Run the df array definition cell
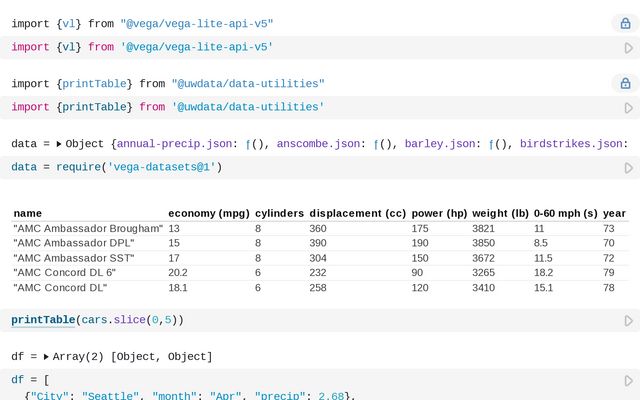This screenshot has height=400, width=640. point(628,381)
